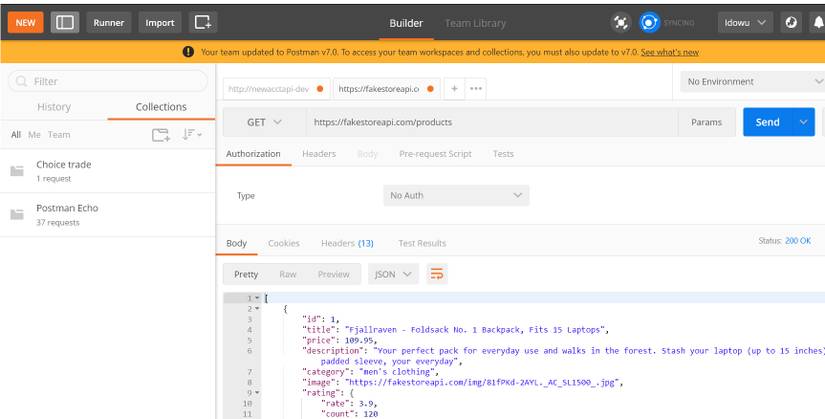
Task: Collapse the rating object at line 9
Action: (x=257, y=393)
